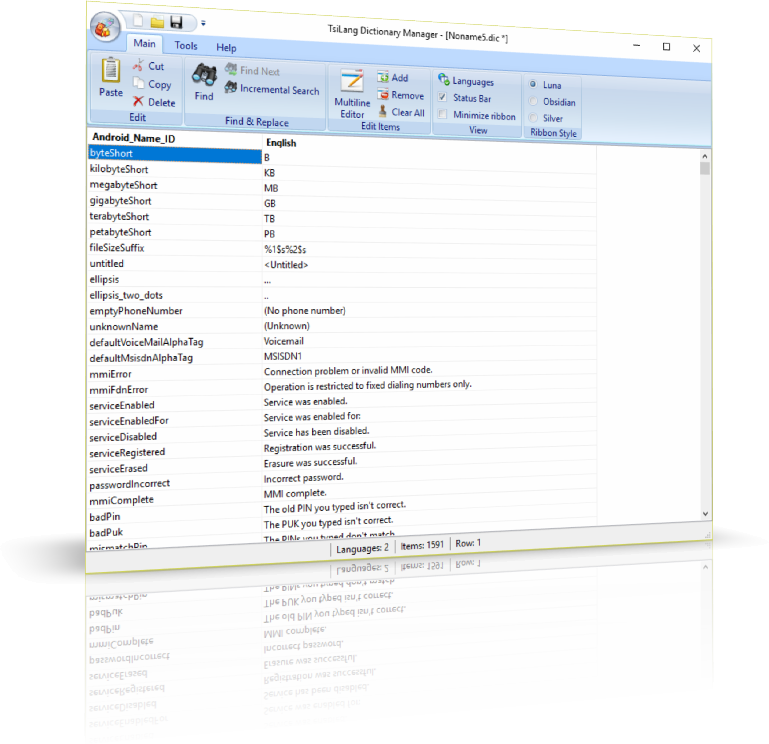Expand the quick access toolbar customize arrow
This screenshot has height=744, width=769.
point(203,23)
